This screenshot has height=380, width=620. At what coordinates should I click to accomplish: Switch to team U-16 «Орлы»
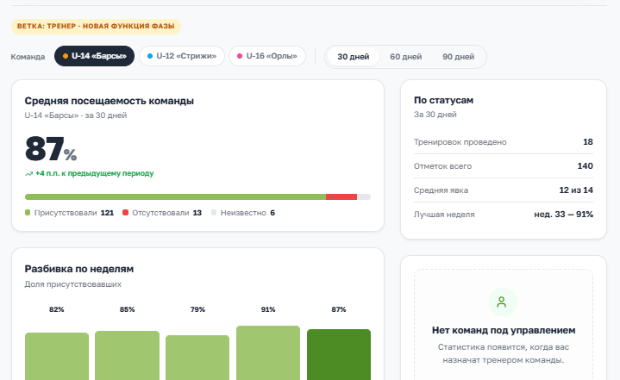[x=267, y=56]
